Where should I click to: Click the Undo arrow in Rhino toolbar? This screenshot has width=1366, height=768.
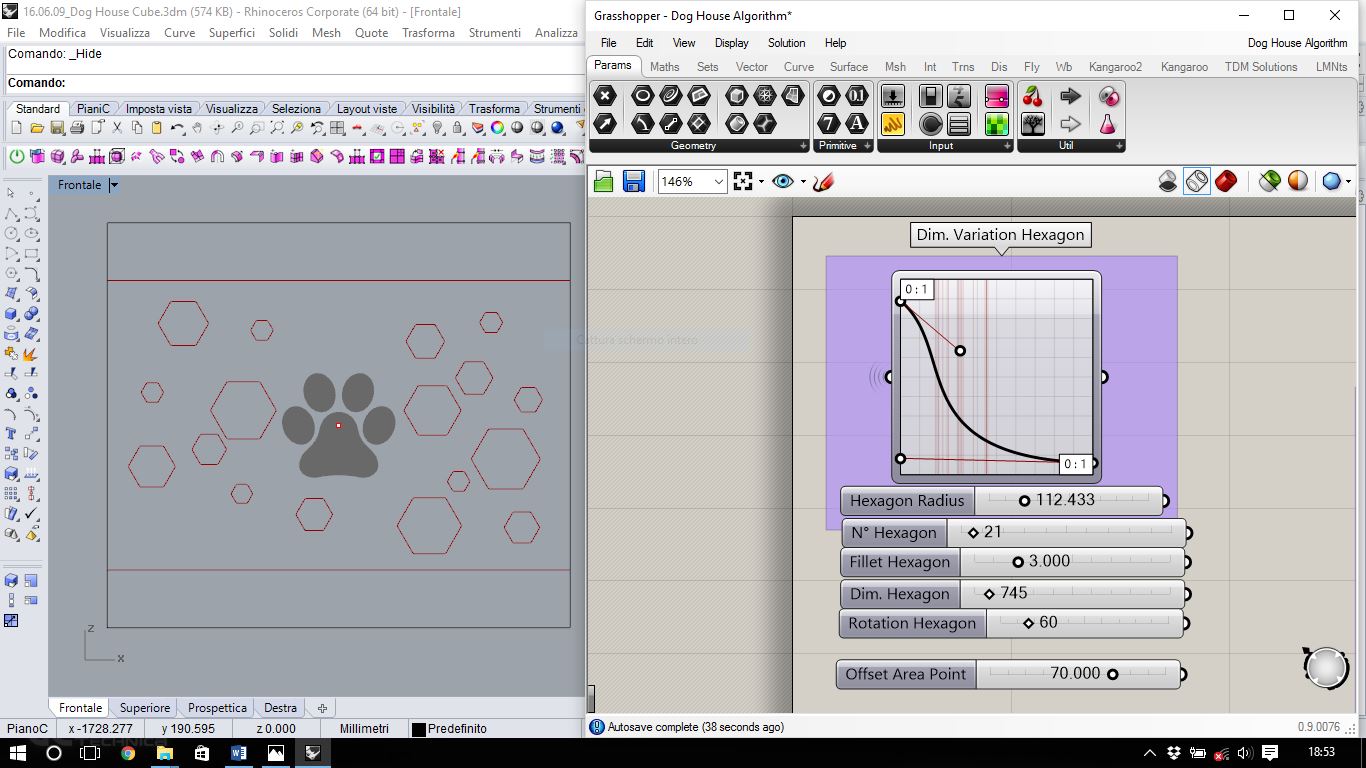pos(177,128)
